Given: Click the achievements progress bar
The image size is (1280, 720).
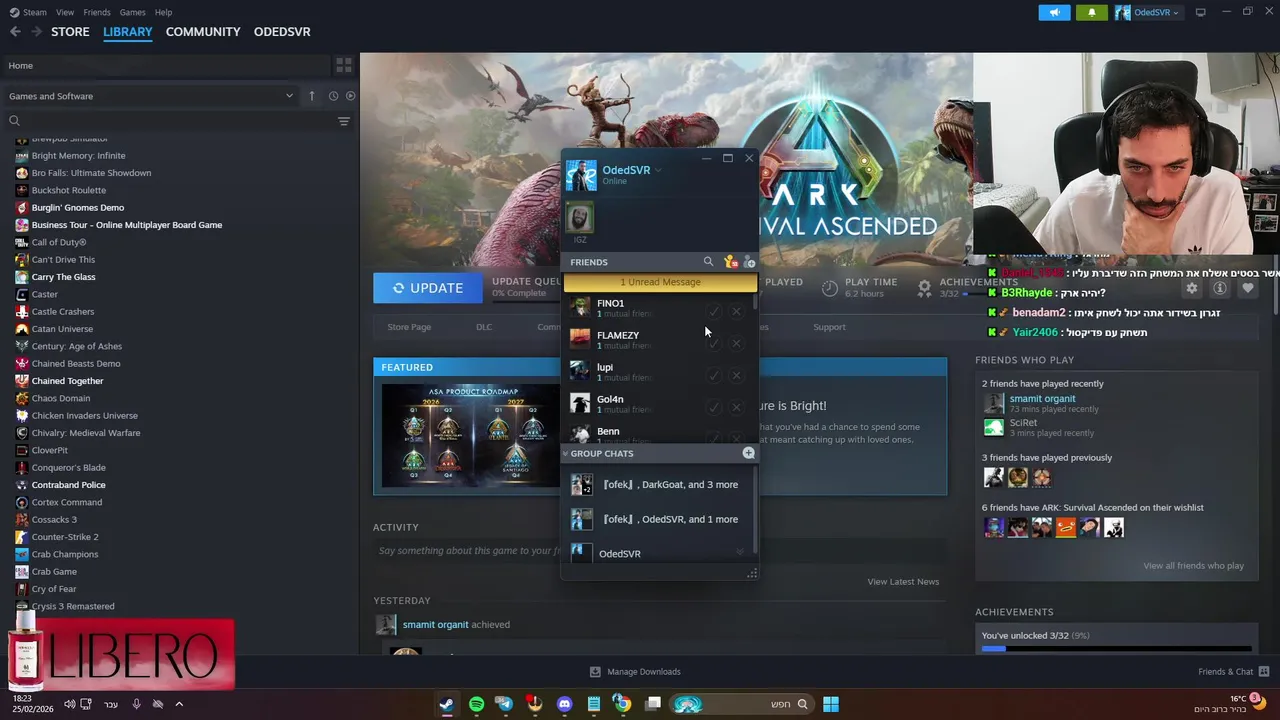Looking at the screenshot, I should coord(1116,648).
